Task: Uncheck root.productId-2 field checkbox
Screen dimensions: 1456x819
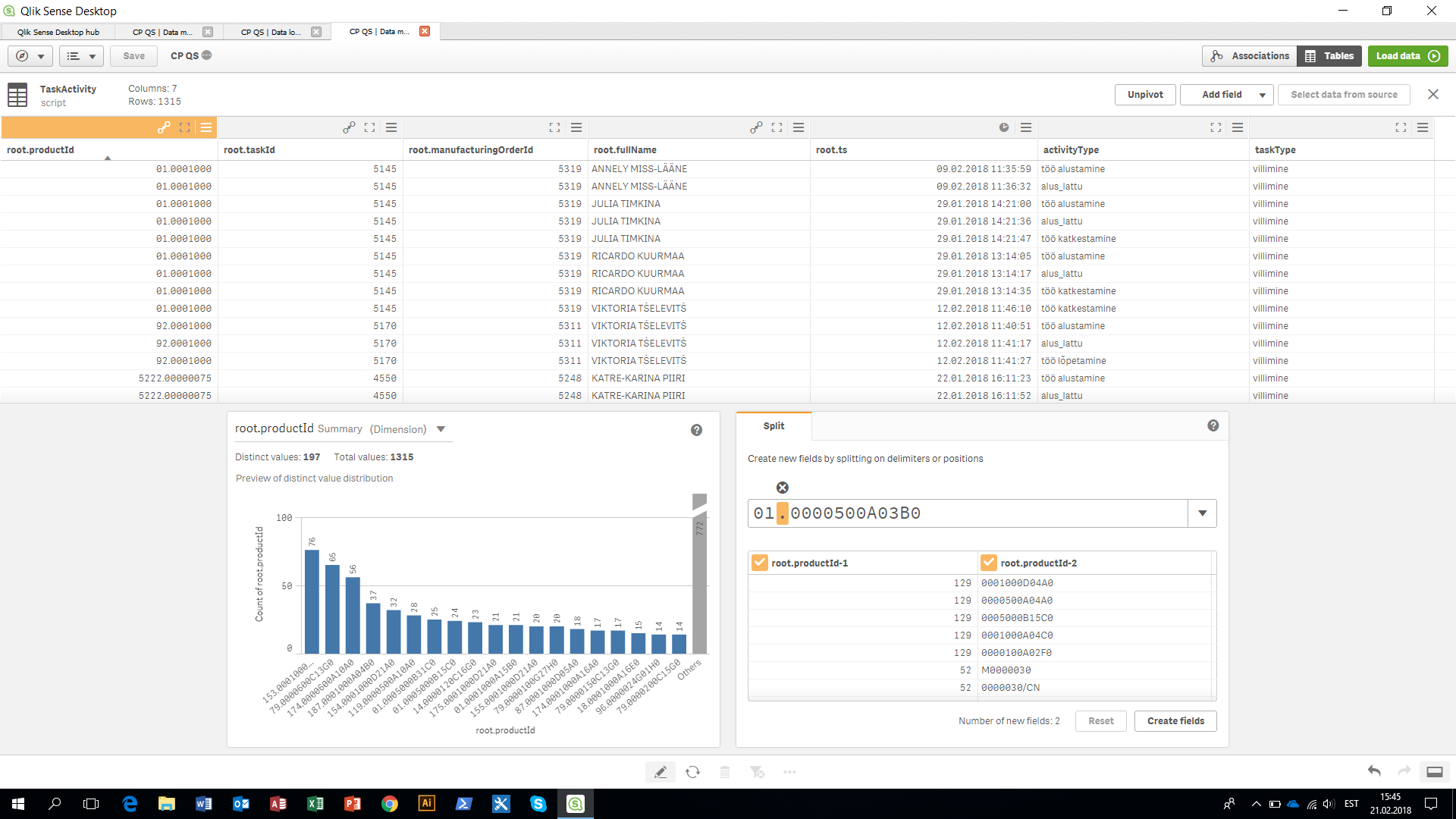Action: tap(988, 563)
